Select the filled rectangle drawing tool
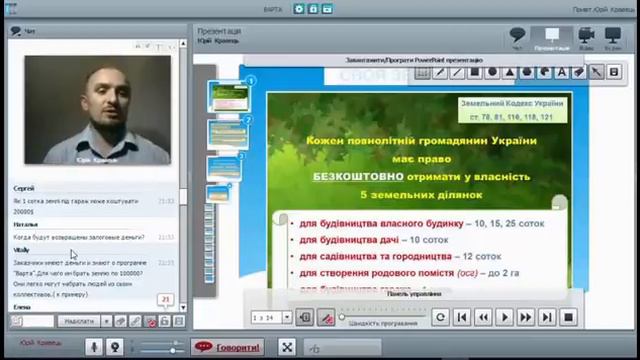This screenshot has height=360, width=640. pyautogui.click(x=475, y=72)
